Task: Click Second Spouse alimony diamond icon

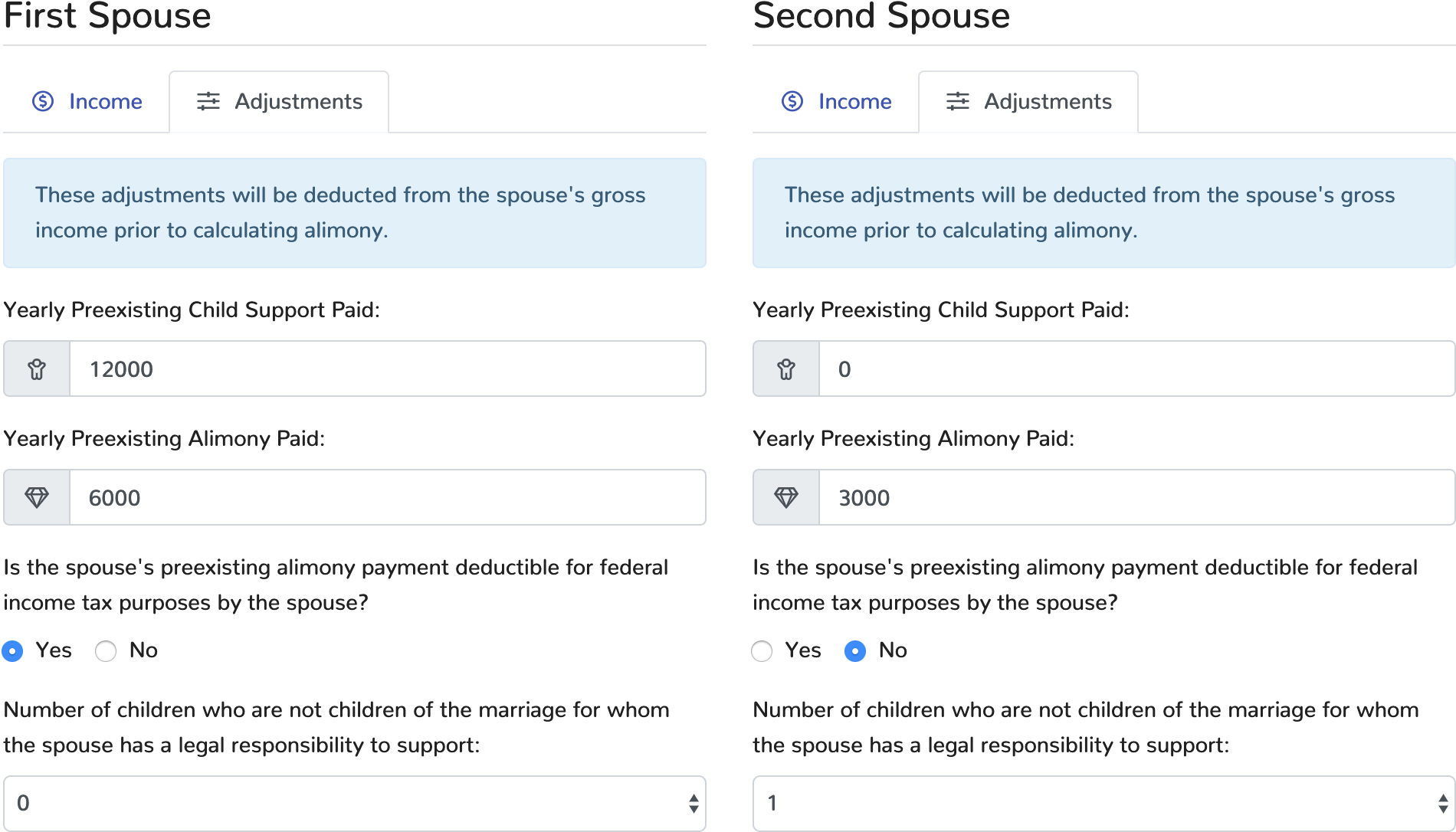Action: point(786,498)
